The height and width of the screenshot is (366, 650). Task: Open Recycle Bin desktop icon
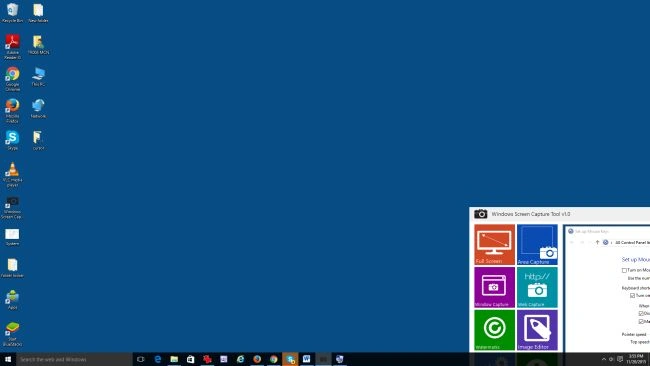point(12,13)
